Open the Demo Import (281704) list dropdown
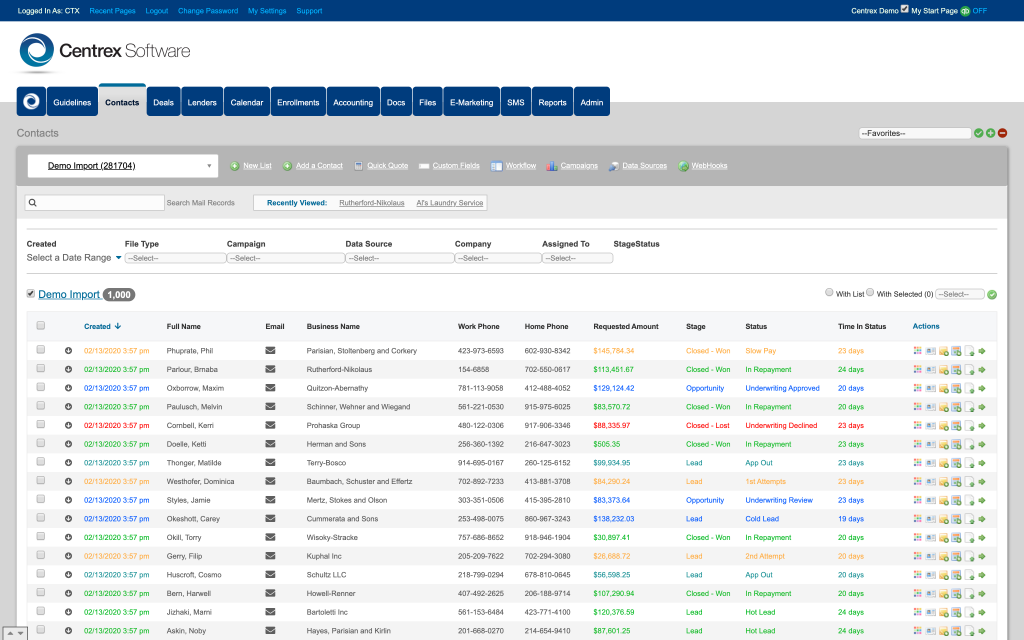This screenshot has width=1024, height=640. tap(123, 166)
